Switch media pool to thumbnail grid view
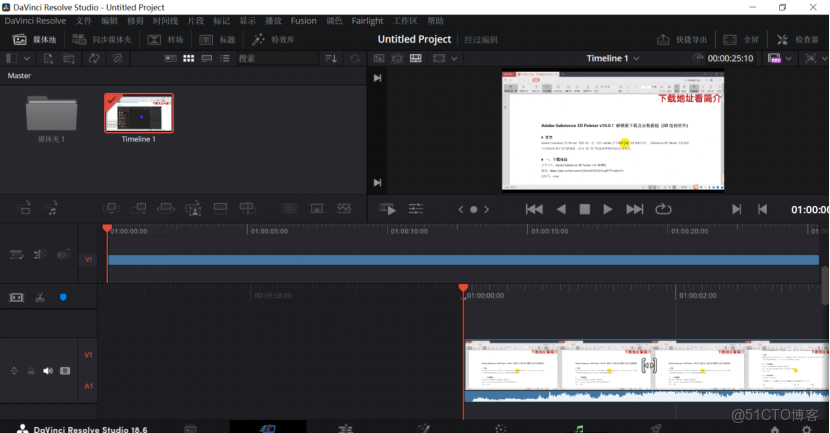Viewport: 830px width, 433px height. point(189,59)
